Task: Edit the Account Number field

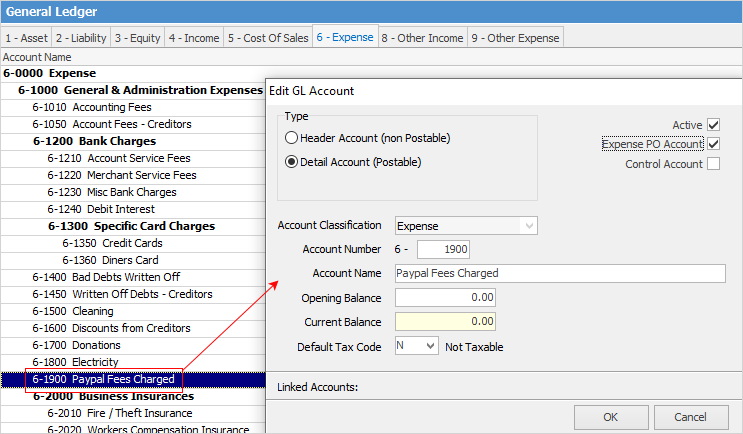Action: 443,249
